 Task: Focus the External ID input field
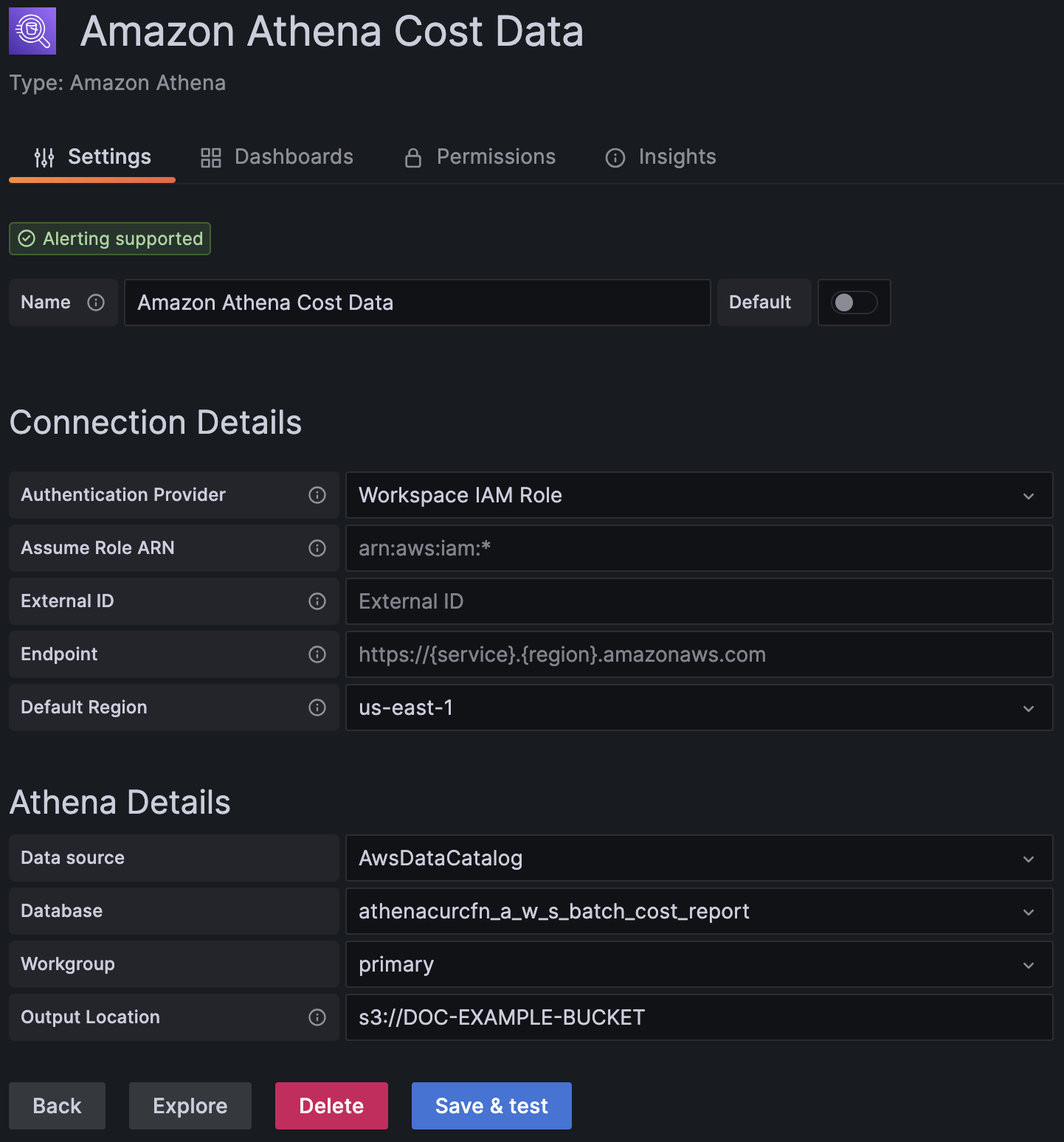pos(699,601)
